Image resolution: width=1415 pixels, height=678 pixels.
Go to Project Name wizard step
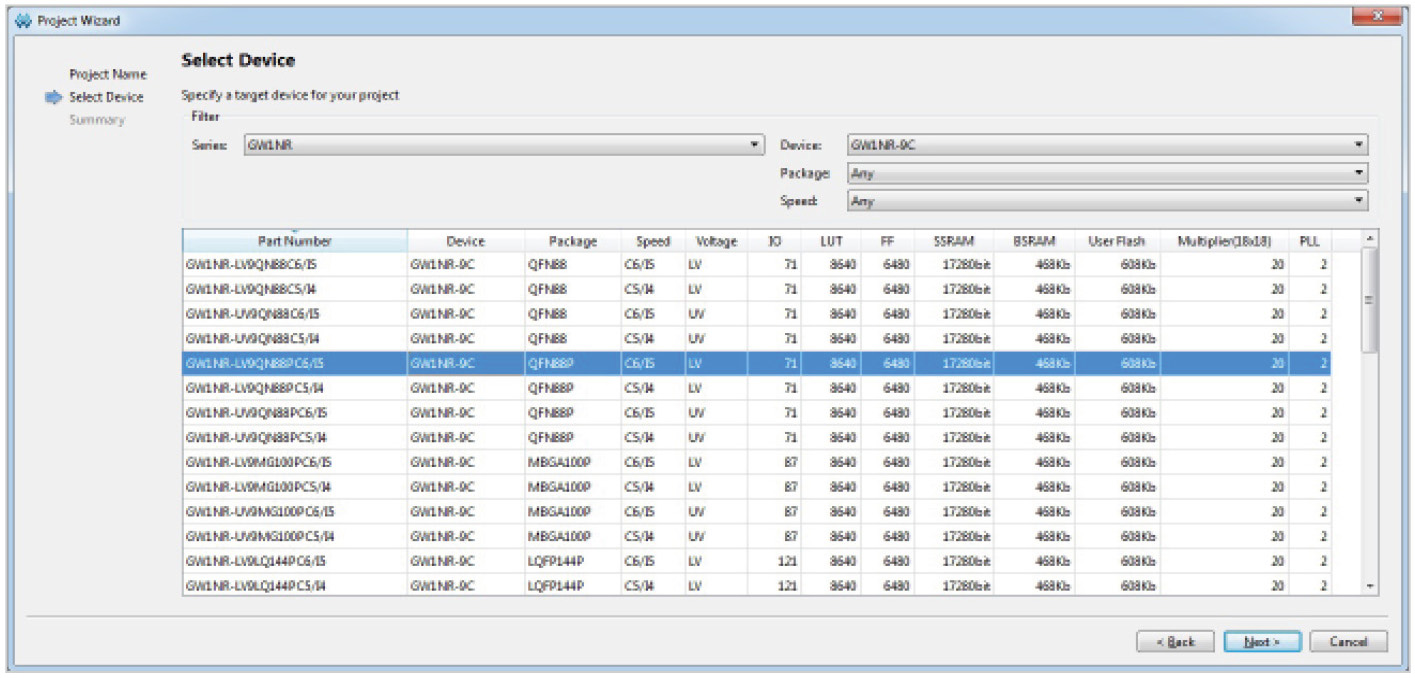tap(108, 75)
